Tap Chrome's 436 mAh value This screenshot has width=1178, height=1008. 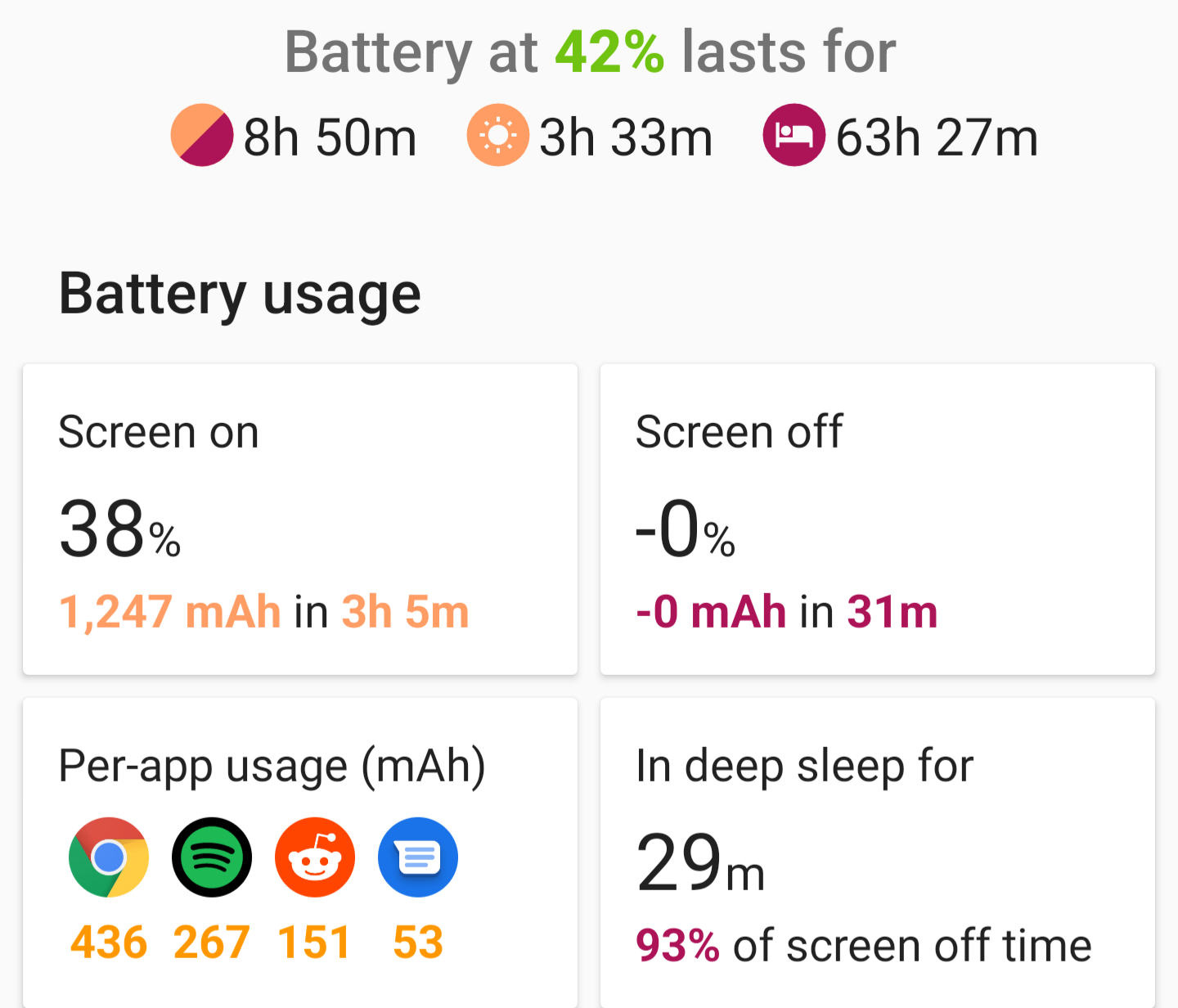[x=109, y=943]
